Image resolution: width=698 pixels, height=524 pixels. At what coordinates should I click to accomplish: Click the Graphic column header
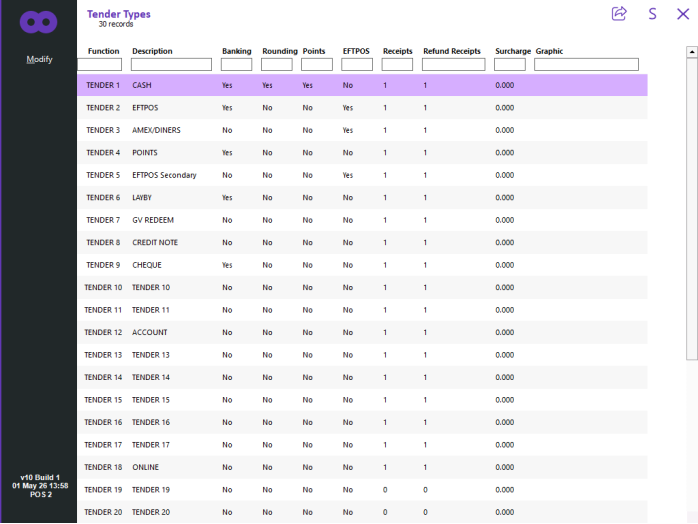549,51
